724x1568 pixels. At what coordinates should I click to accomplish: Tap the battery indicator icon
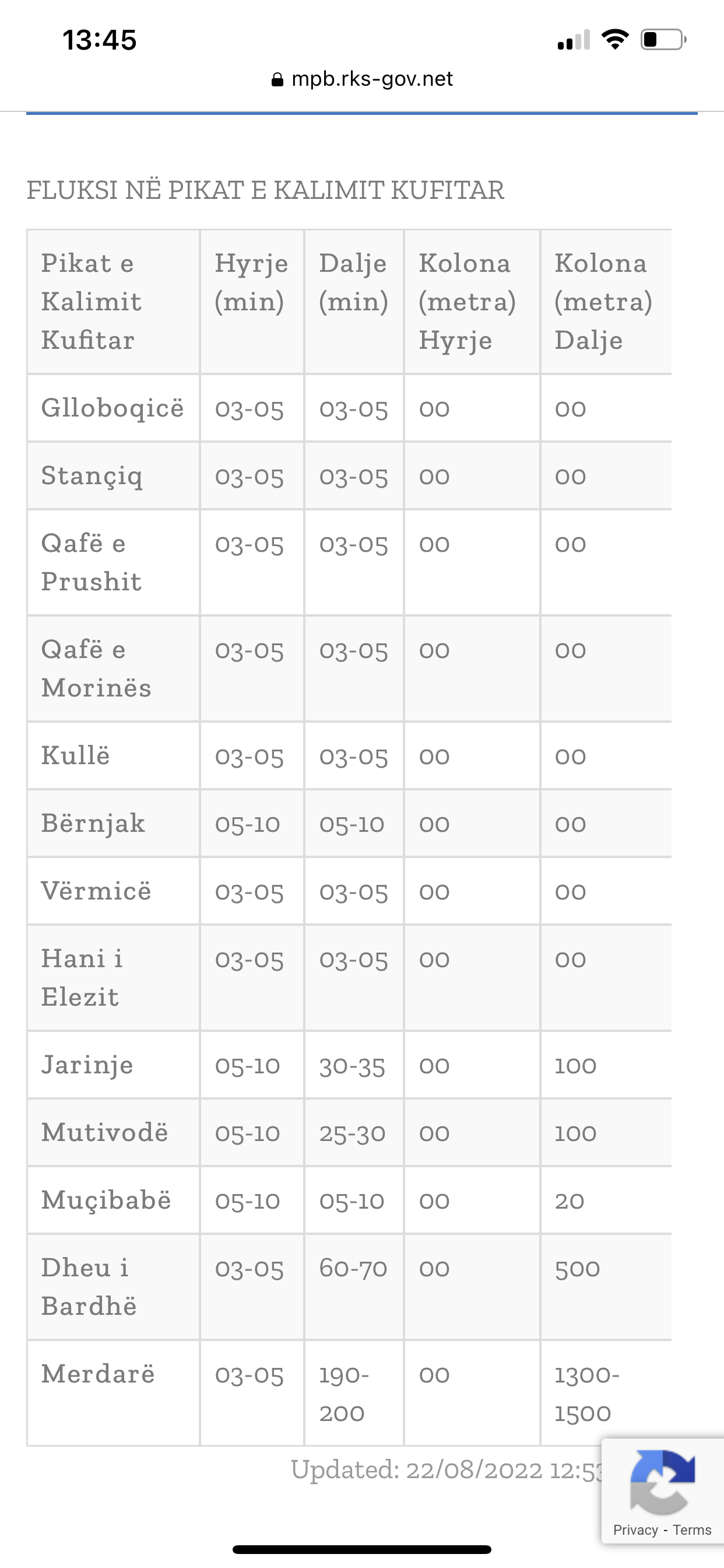[x=663, y=40]
